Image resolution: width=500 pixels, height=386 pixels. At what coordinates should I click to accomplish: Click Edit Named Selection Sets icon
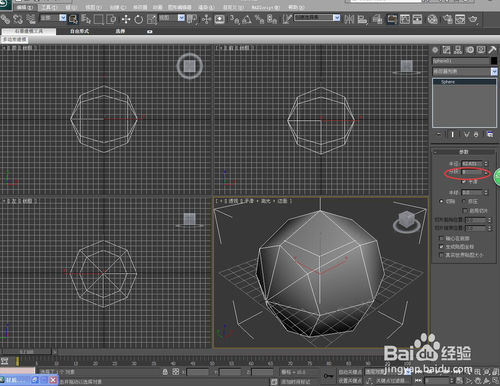coord(287,19)
